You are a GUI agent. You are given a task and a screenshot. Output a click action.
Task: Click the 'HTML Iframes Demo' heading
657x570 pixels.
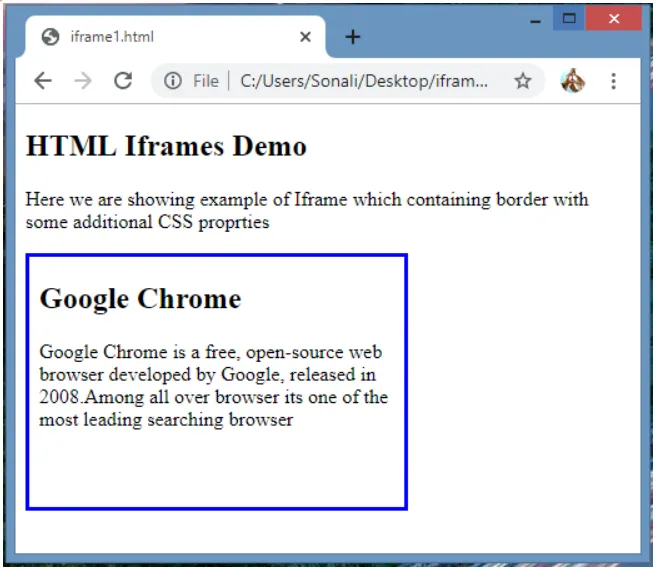pyautogui.click(x=166, y=146)
